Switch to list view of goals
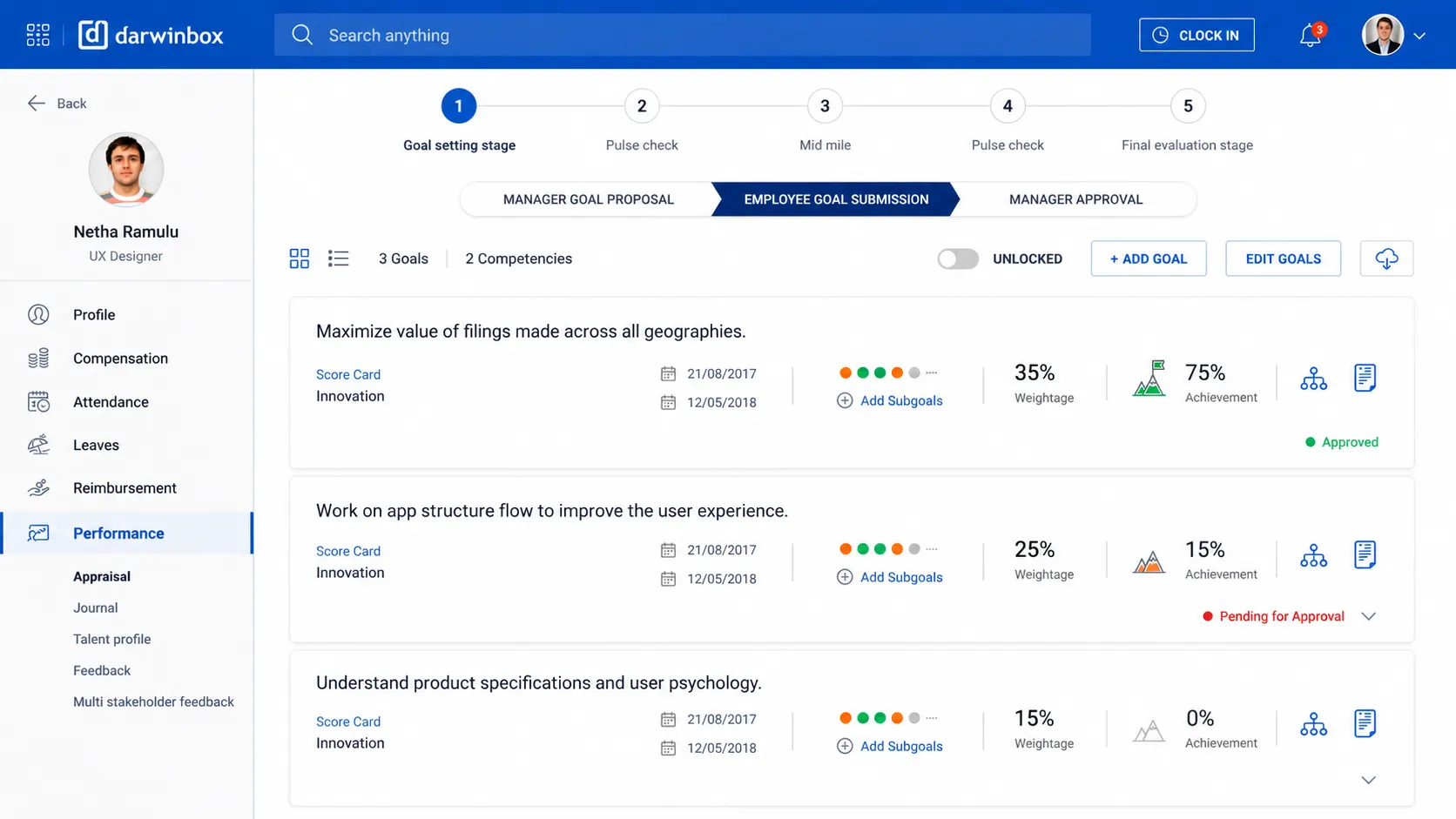This screenshot has width=1456, height=819. coord(339,258)
